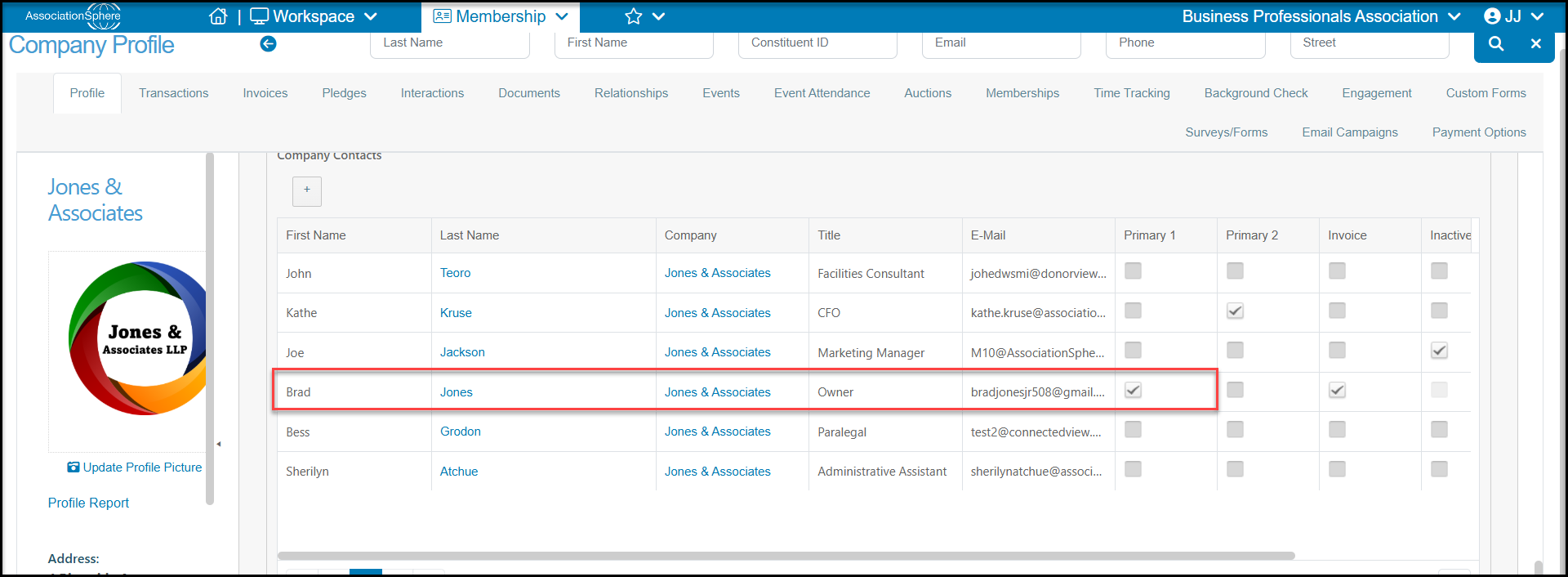1568x577 pixels.
Task: Go to the Home icon
Action: point(218,16)
